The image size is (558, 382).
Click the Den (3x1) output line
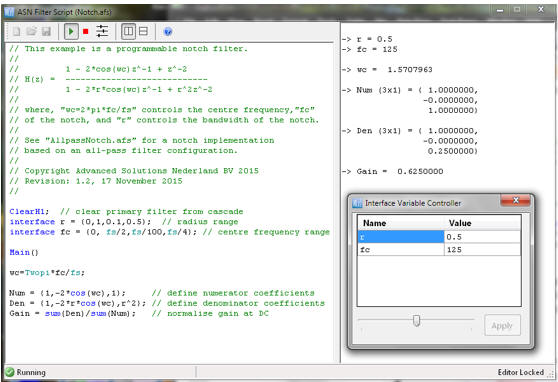pos(410,131)
